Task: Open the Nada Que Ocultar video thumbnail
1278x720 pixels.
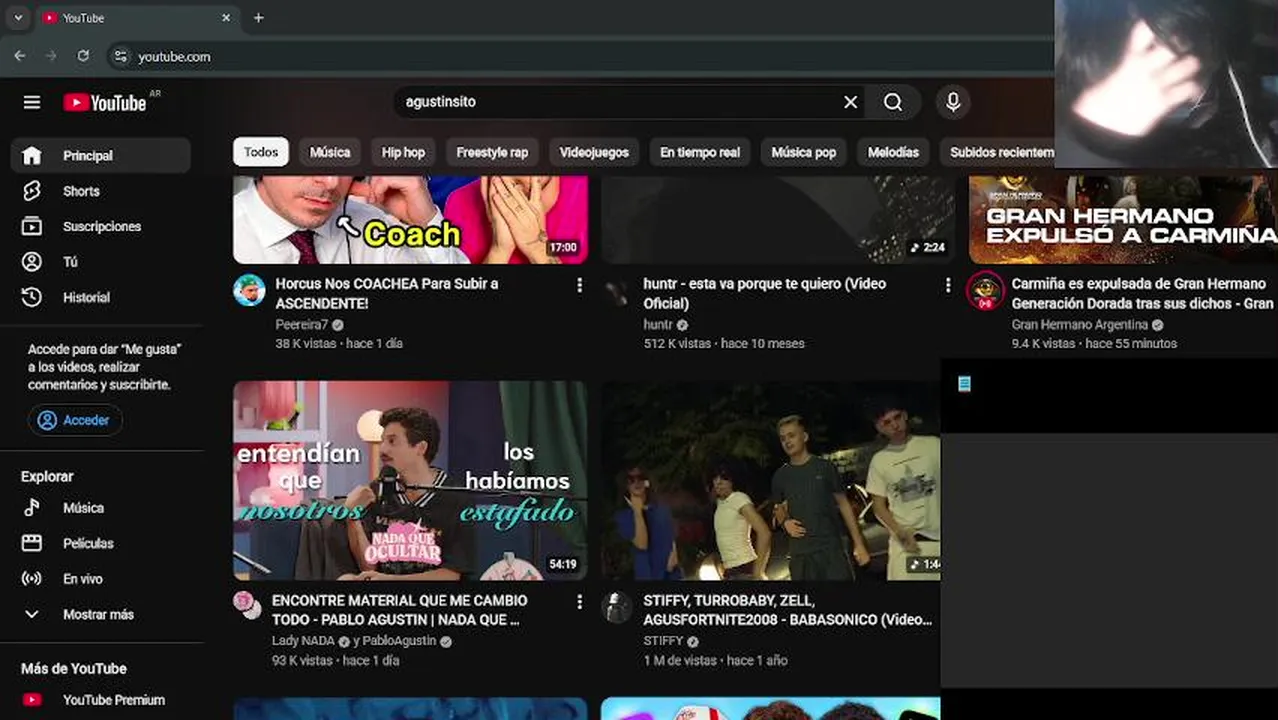Action: (410, 480)
